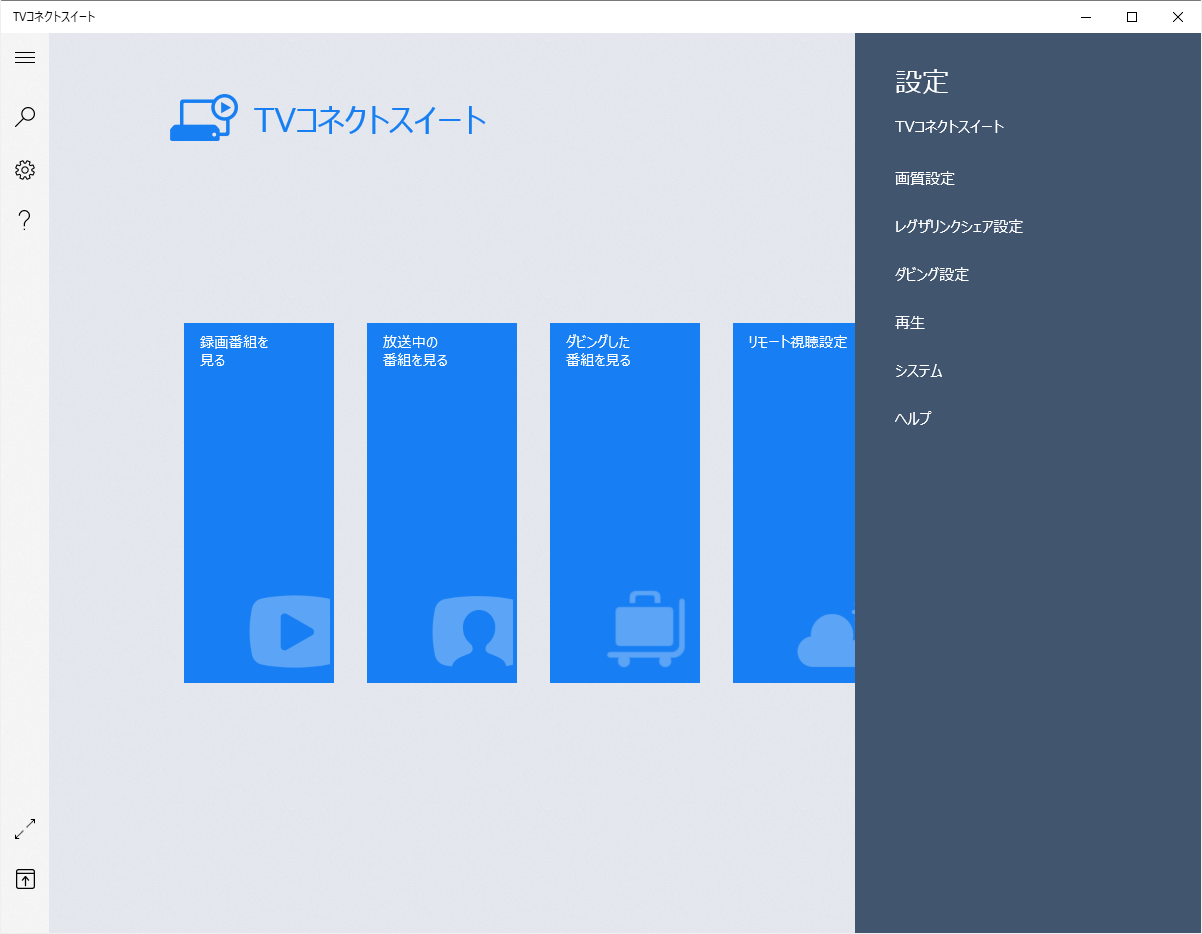Open help via question mark icon
The image size is (1202, 934).
click(x=25, y=220)
